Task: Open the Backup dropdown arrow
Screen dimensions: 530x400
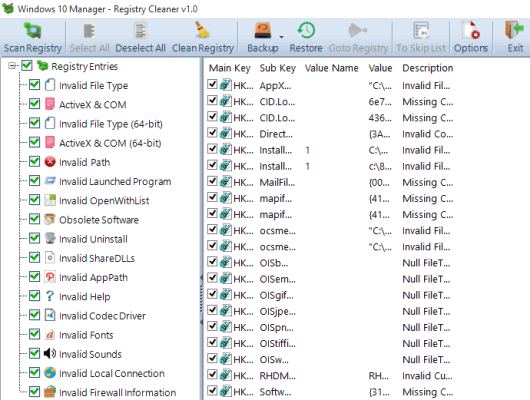Action: pyautogui.click(x=281, y=37)
